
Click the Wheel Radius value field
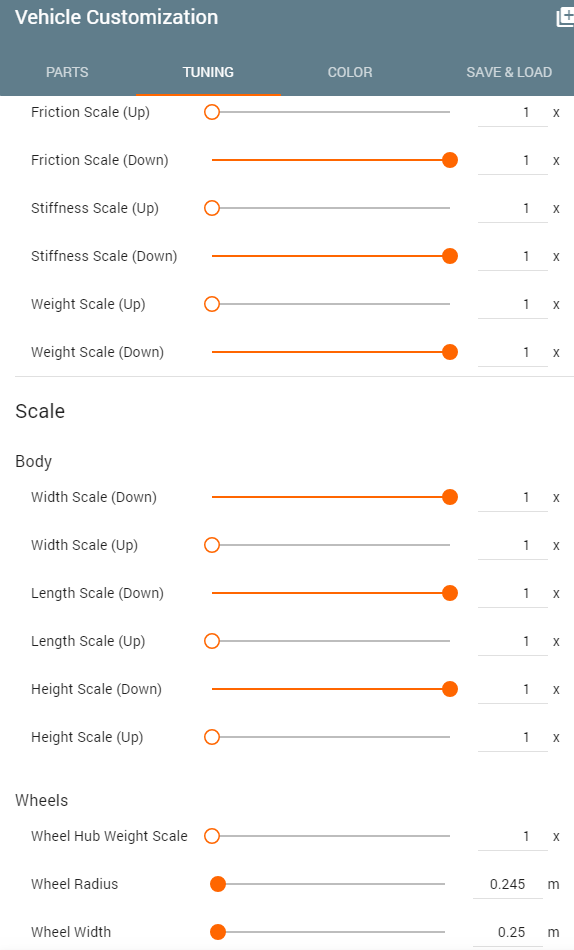click(507, 884)
